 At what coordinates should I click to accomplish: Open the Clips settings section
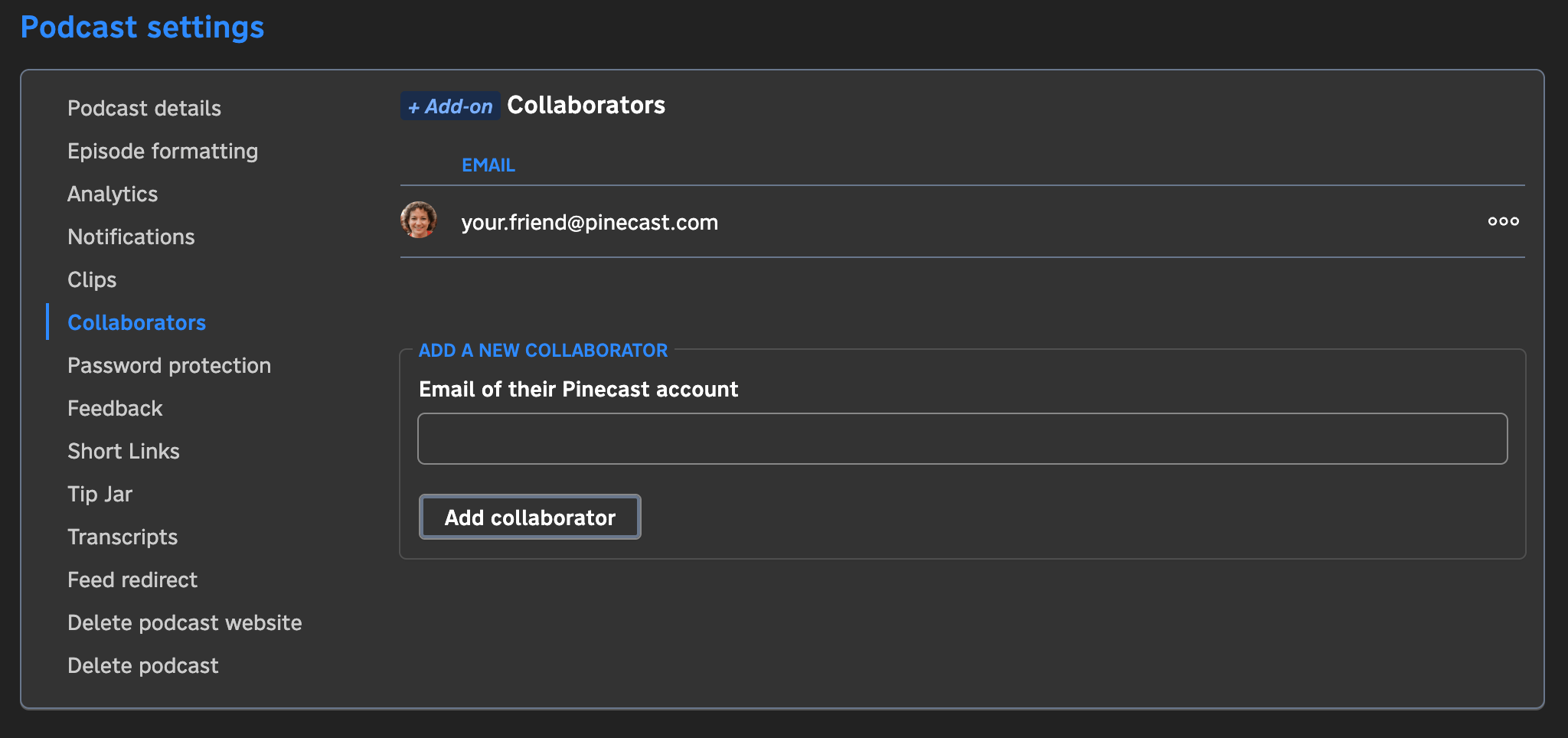[91, 279]
